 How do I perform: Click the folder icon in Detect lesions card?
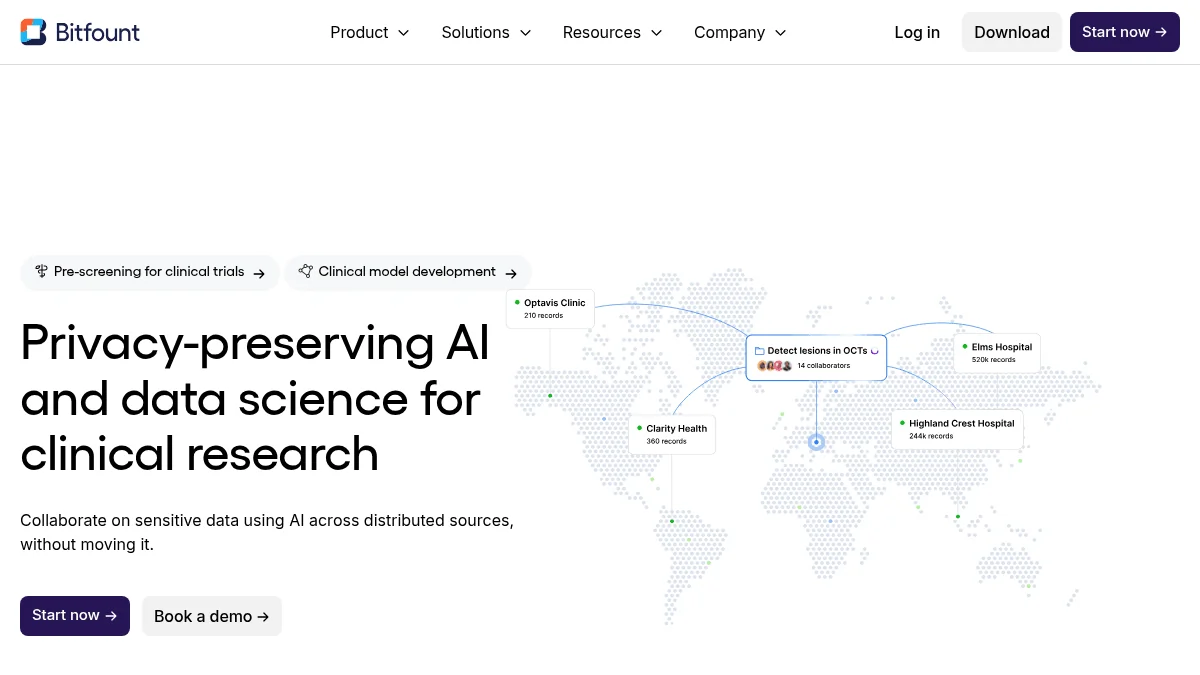click(759, 350)
